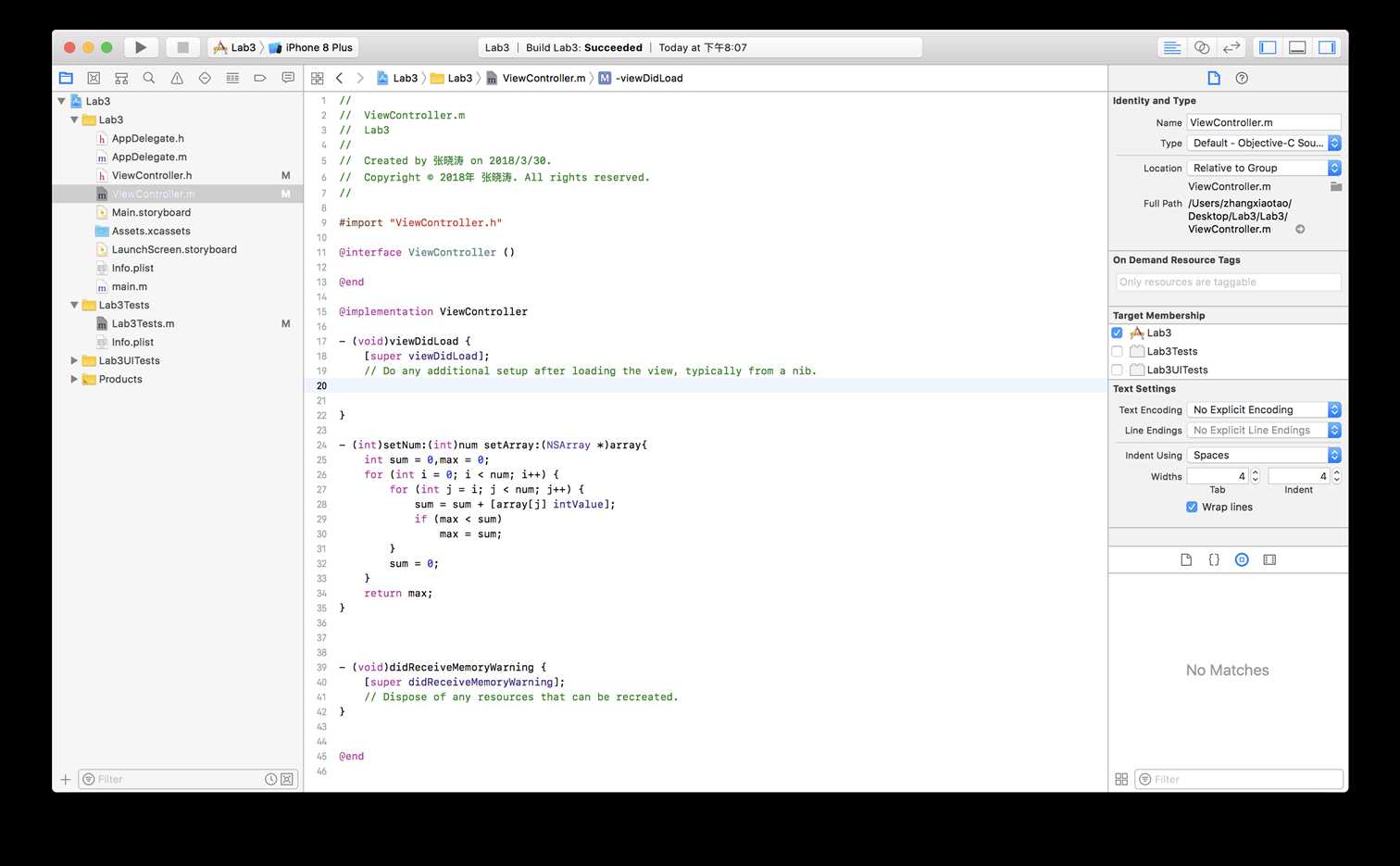1400x866 pixels.
Task: Open the Find navigator
Action: pos(149,78)
